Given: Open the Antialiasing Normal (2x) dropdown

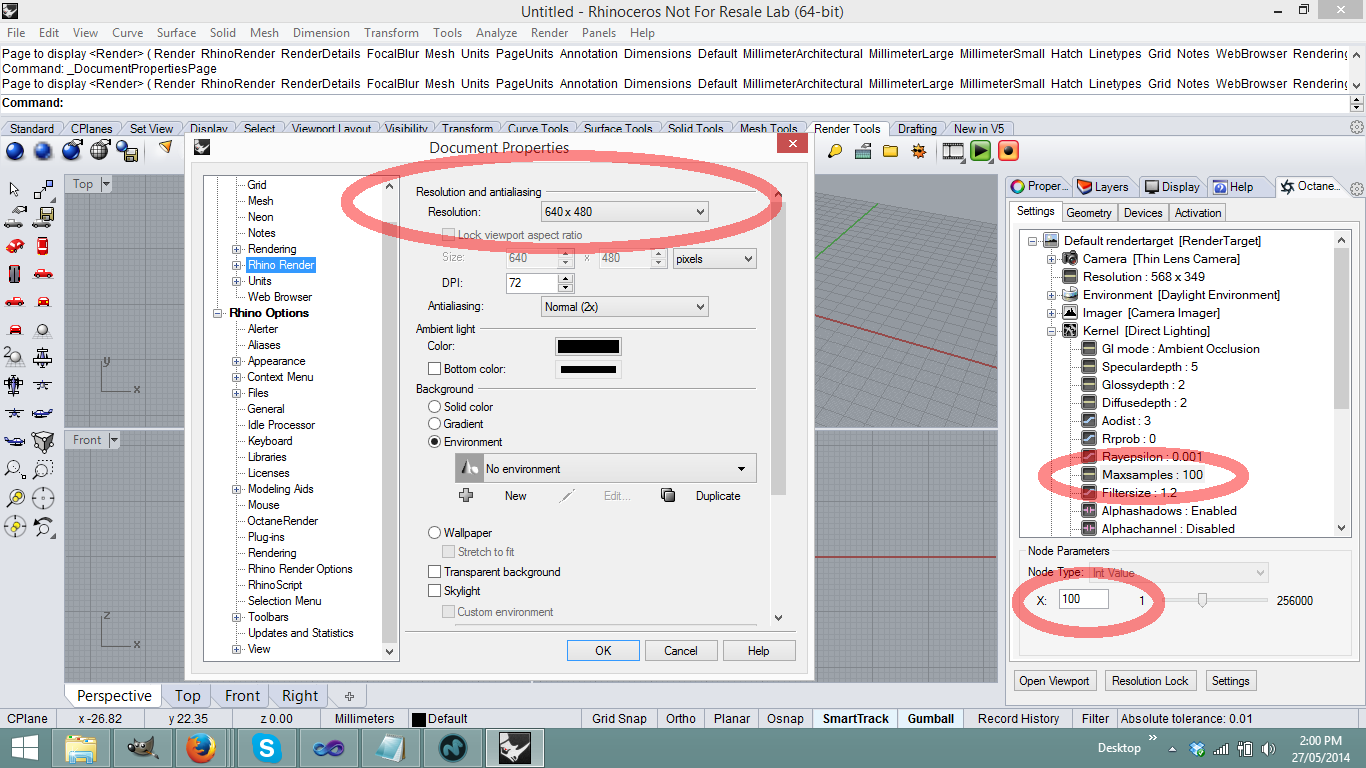Looking at the screenshot, I should [624, 307].
